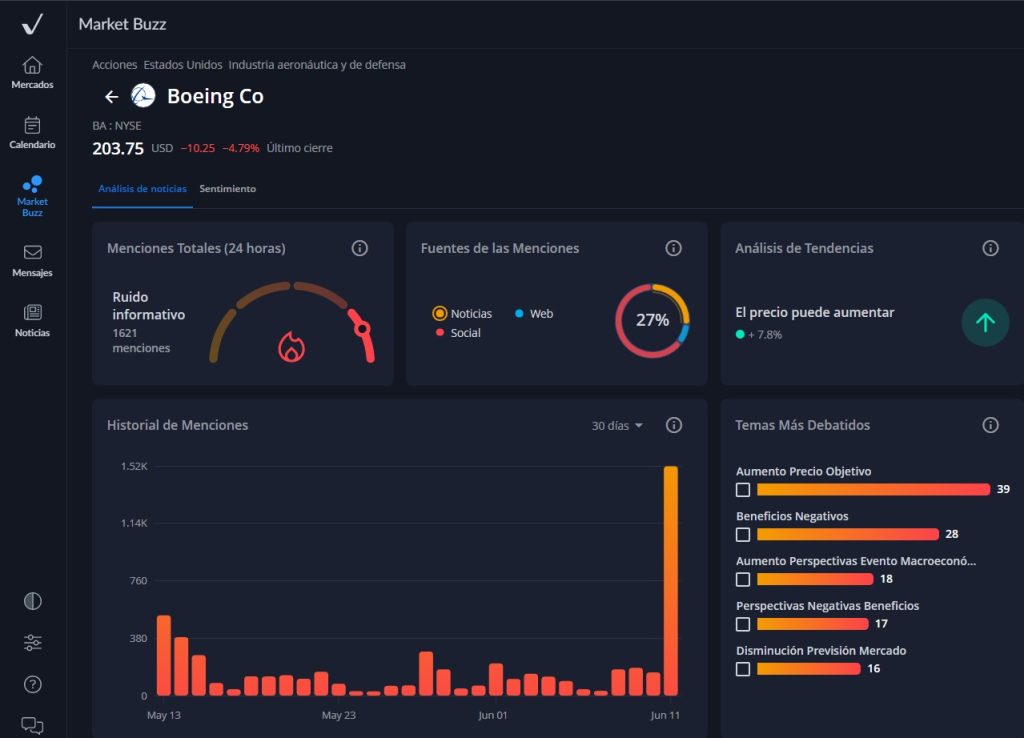
Task: Click the −10.25 price change amount
Action: (x=197, y=148)
